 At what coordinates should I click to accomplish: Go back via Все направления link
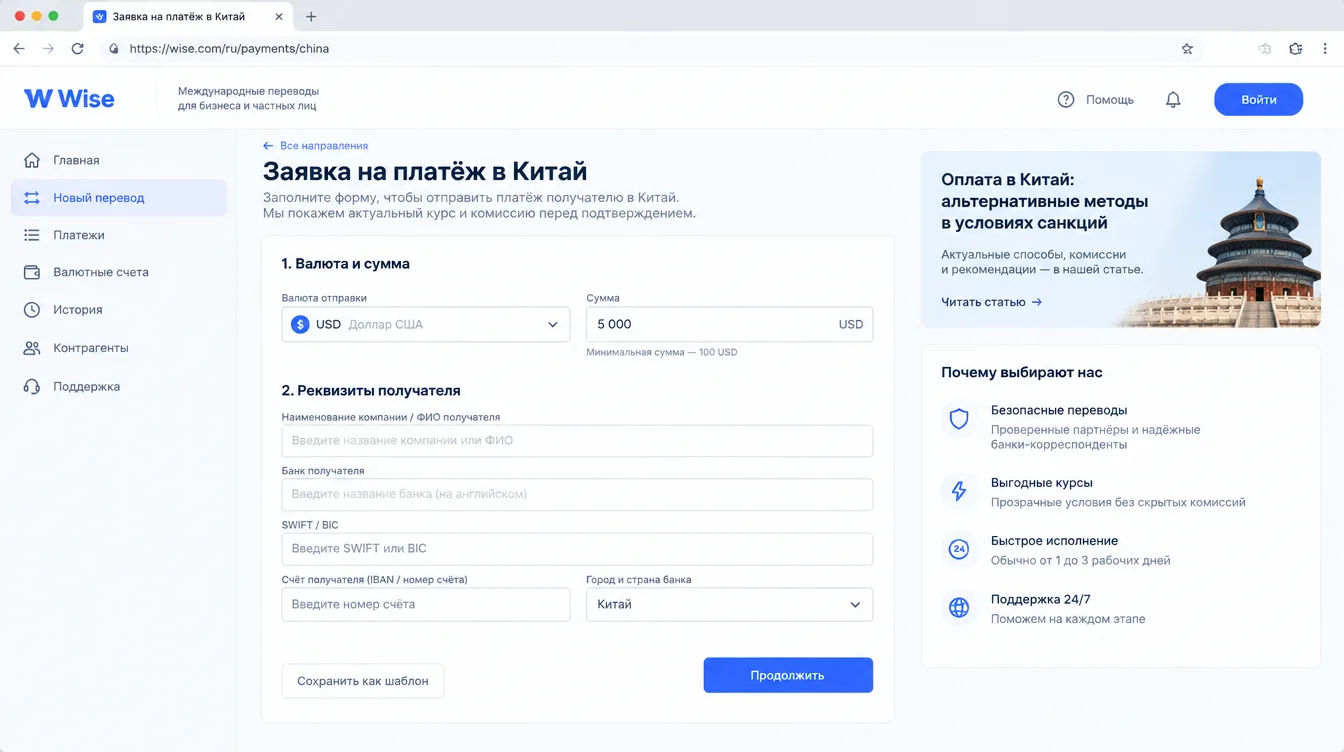pyautogui.click(x=315, y=146)
